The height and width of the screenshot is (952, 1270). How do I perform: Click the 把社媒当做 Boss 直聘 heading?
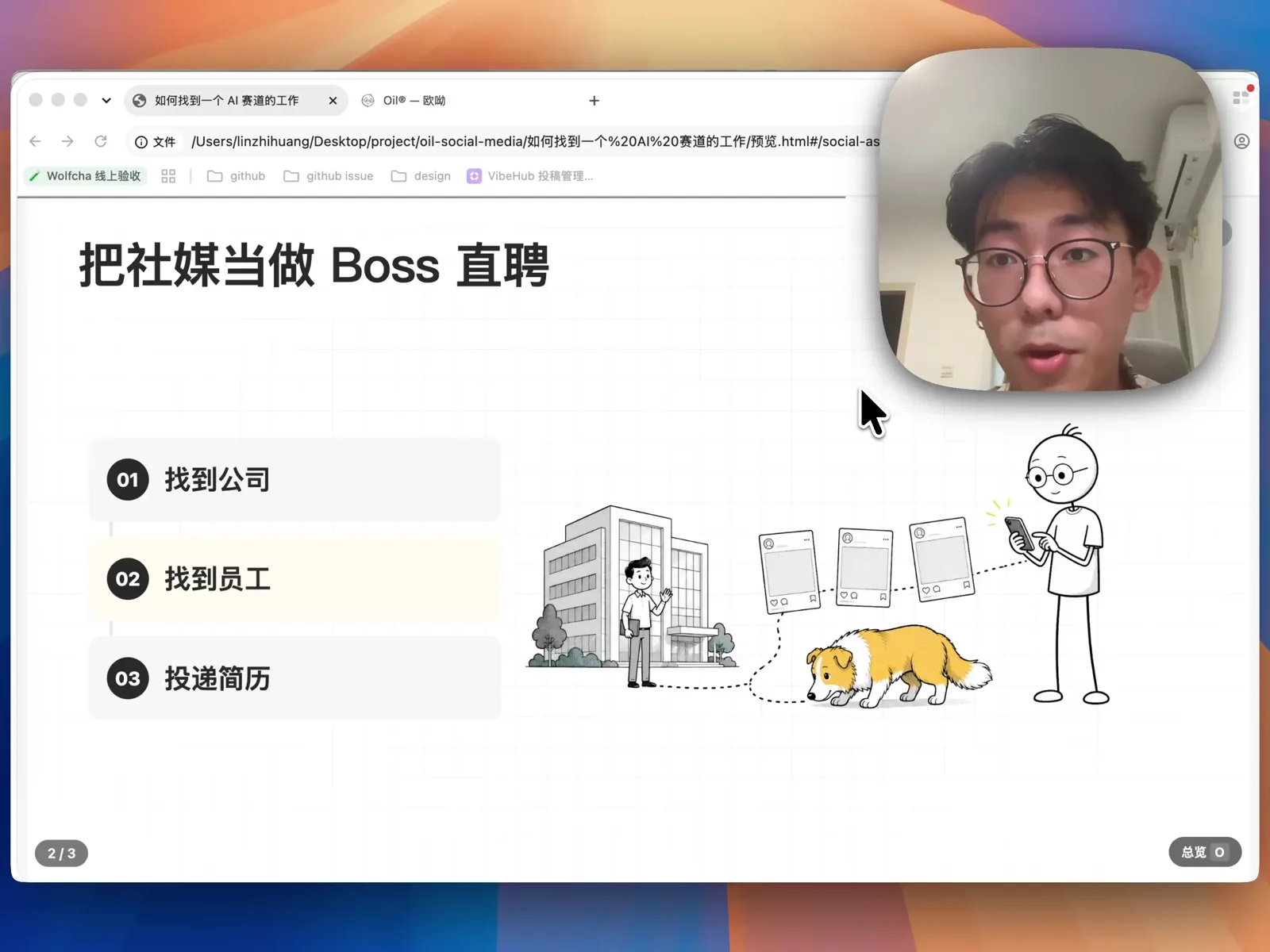pyautogui.click(x=314, y=265)
